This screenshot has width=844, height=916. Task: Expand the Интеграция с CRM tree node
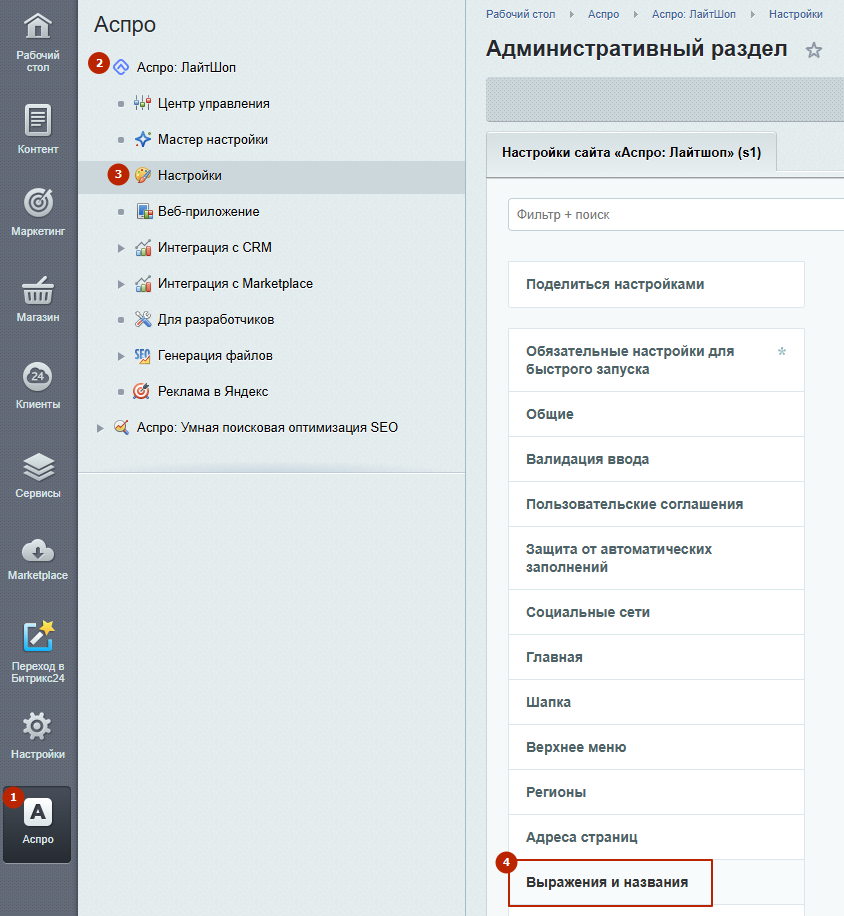tap(121, 248)
